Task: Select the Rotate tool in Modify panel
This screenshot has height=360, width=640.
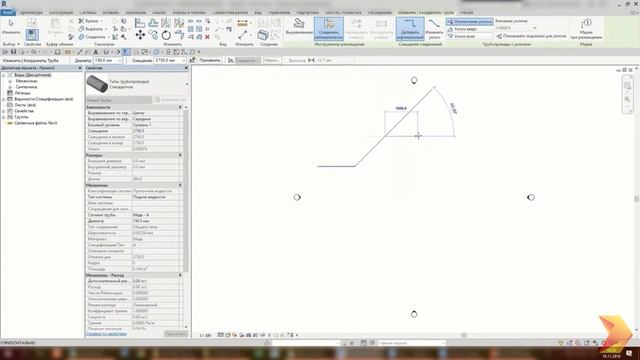Action: pos(166,35)
